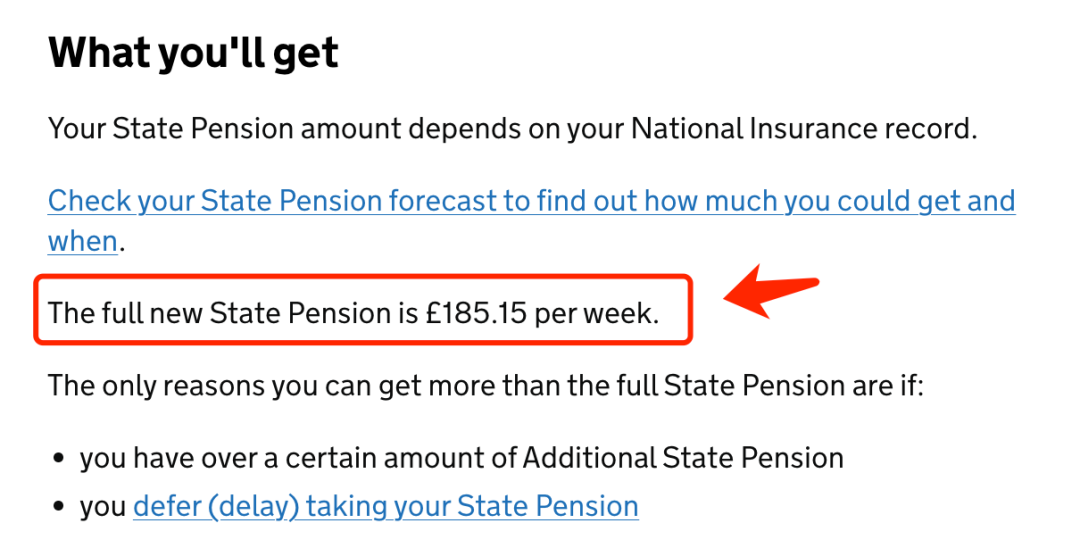The width and height of the screenshot is (1080, 548).
Task: Click the 'Additional State Pension' words
Action: pos(683,458)
